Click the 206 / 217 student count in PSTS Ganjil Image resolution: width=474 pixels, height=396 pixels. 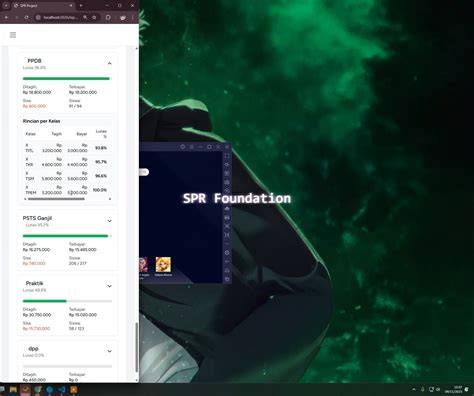[x=78, y=263]
